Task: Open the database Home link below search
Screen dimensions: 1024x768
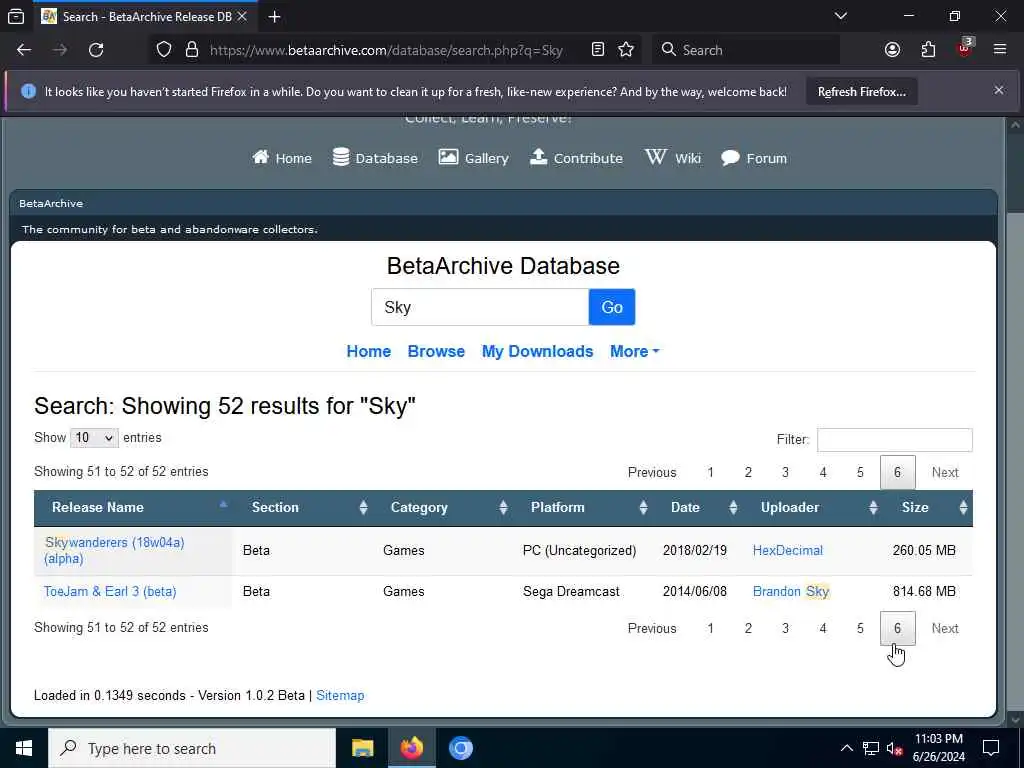Action: click(368, 351)
